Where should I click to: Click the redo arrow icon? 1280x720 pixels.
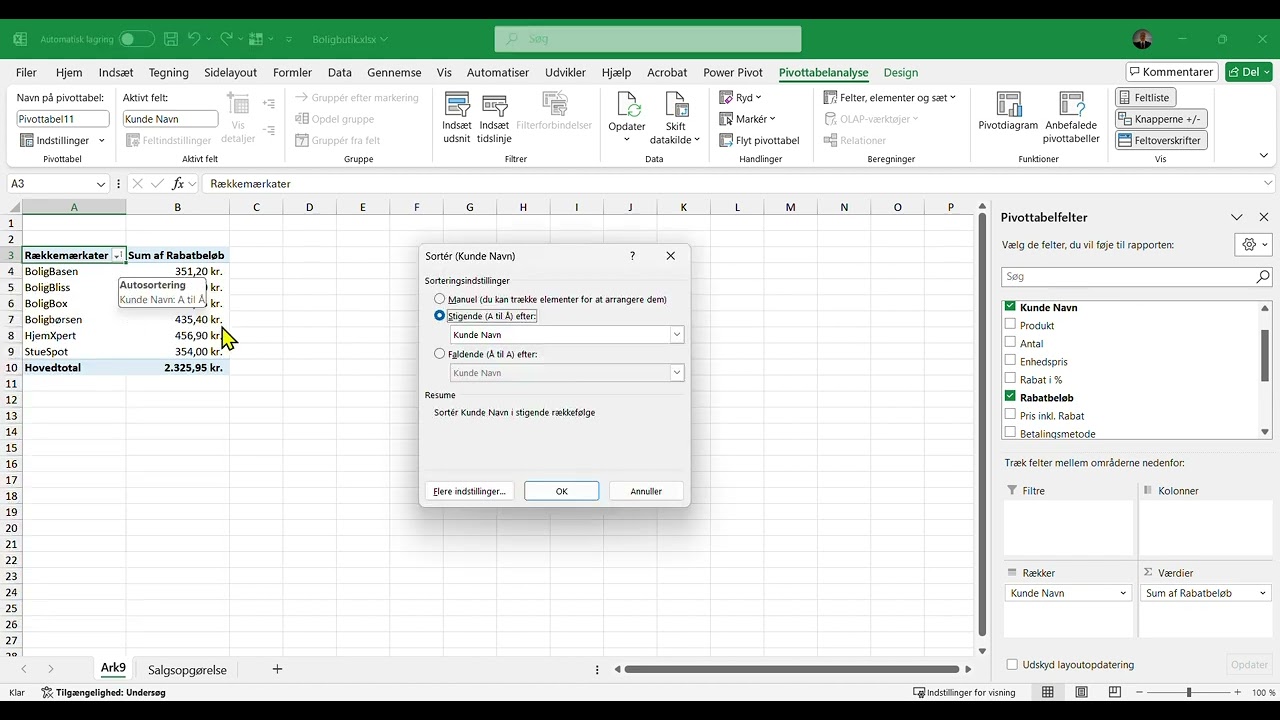[227, 39]
